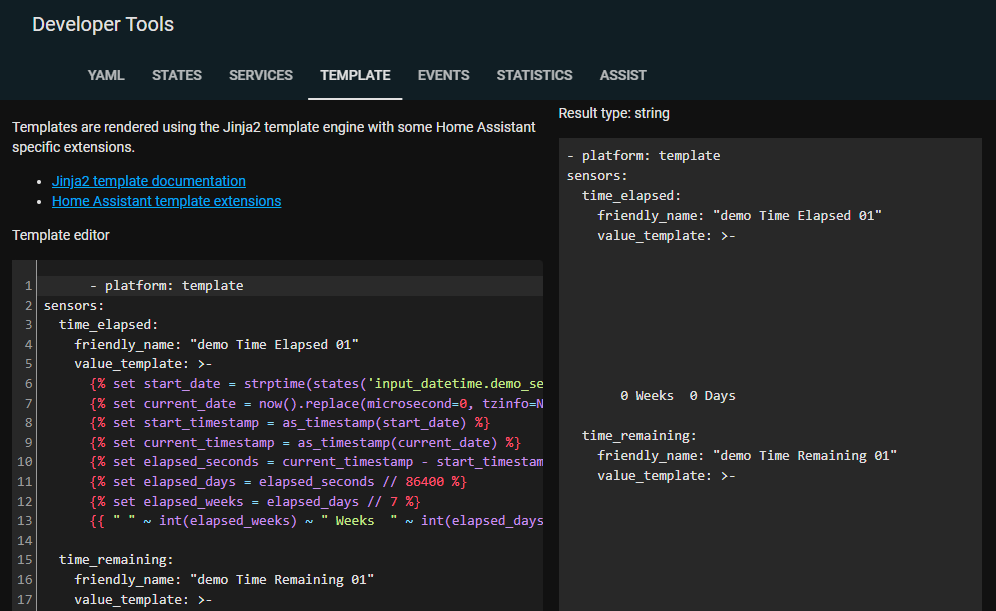
Task: Click the rendered result output pane
Action: click(770, 300)
